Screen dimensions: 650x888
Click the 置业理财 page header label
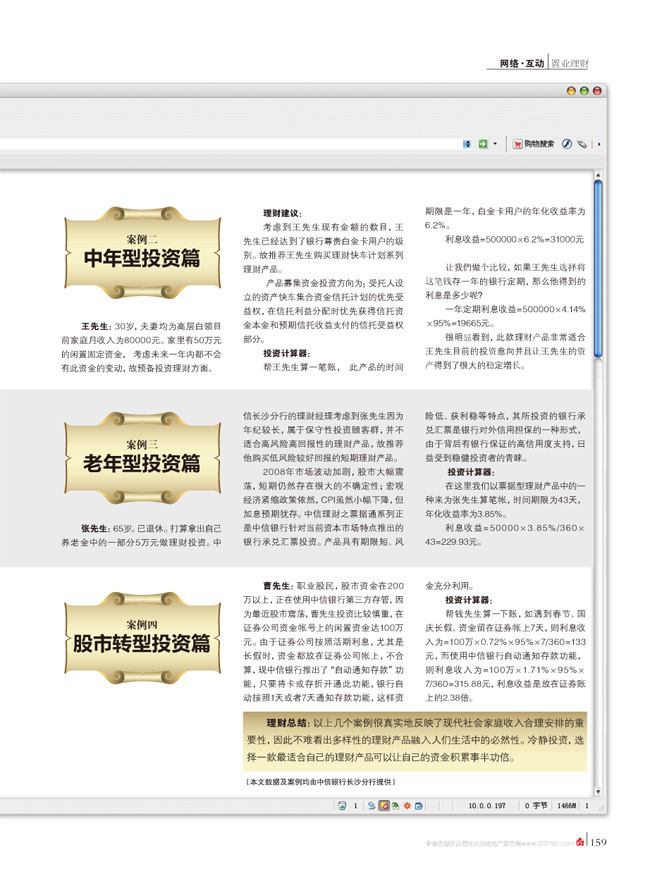point(570,63)
